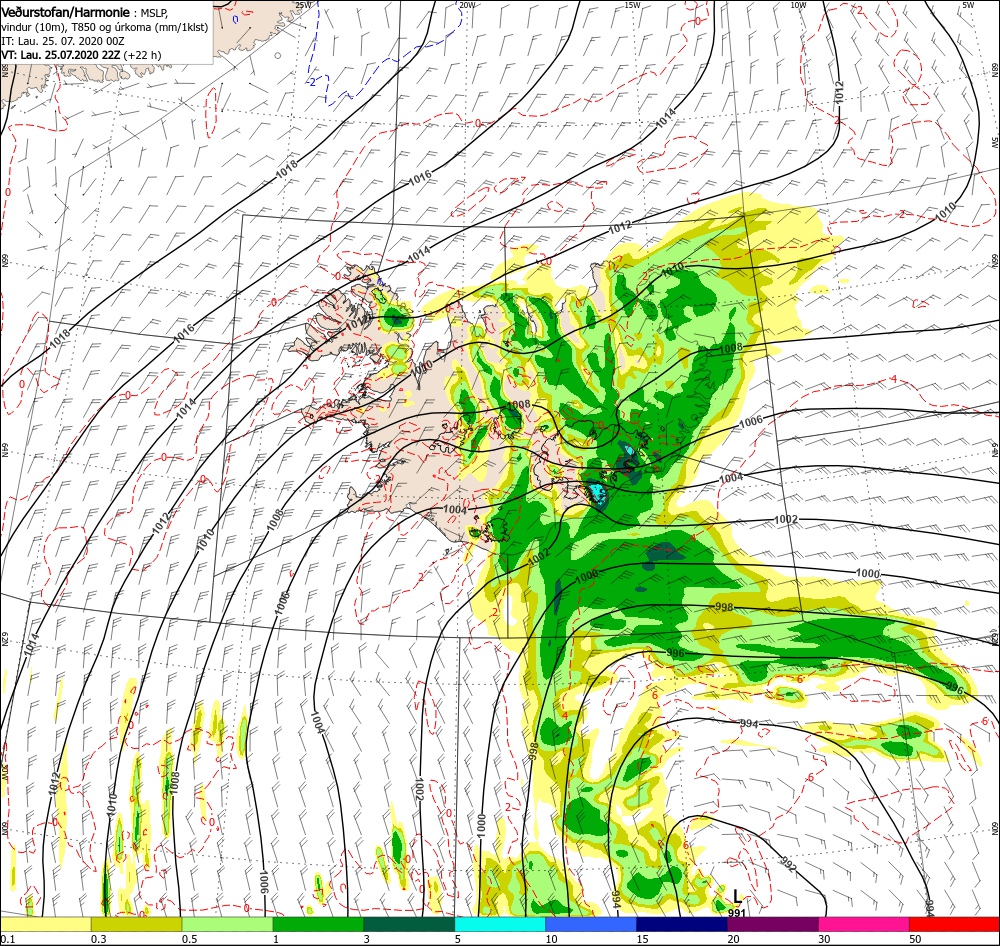1000x946 pixels.
Task: Click the '0.1' legend value label
Action: tap(6, 939)
